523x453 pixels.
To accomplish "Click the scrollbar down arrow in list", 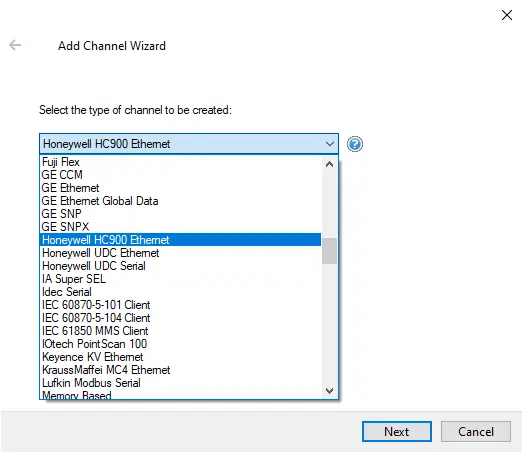I will click(x=329, y=391).
